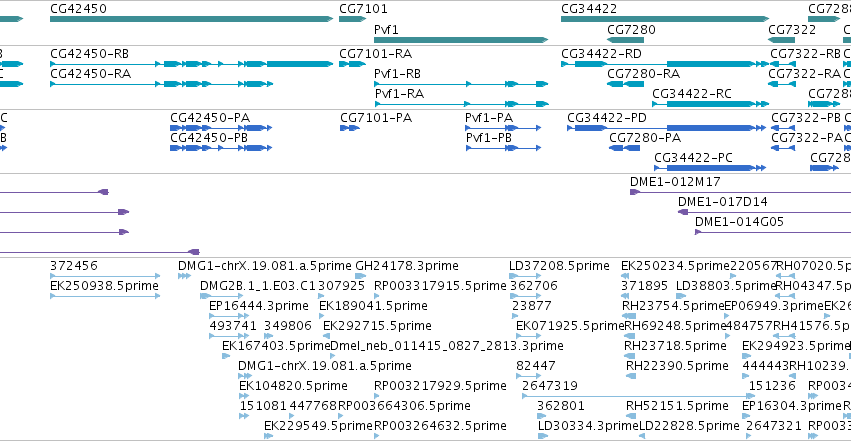The image size is (851, 441).
Task: Open protein CG42450-PA label
Action: tap(210, 118)
